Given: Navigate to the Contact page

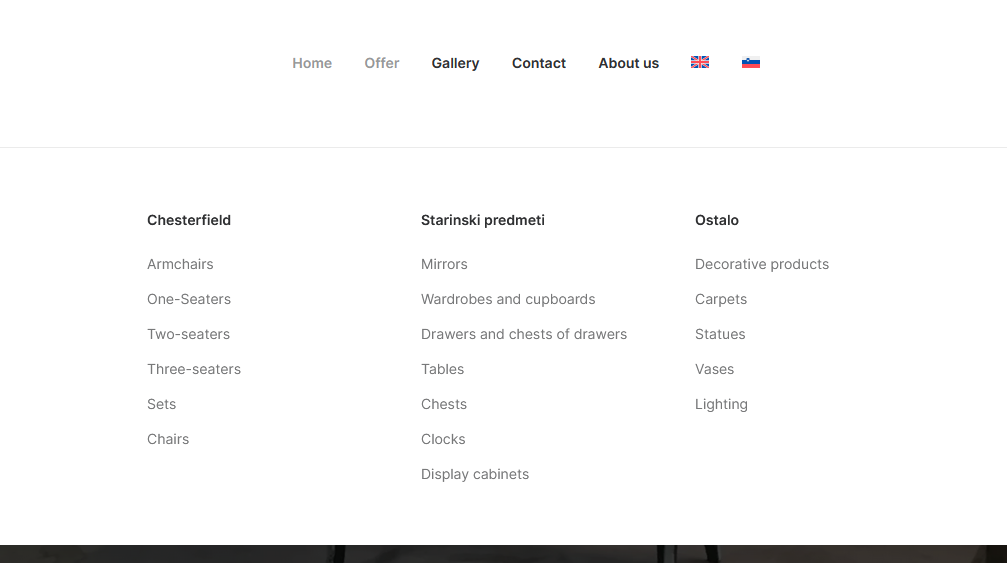Looking at the screenshot, I should pyautogui.click(x=539, y=63).
